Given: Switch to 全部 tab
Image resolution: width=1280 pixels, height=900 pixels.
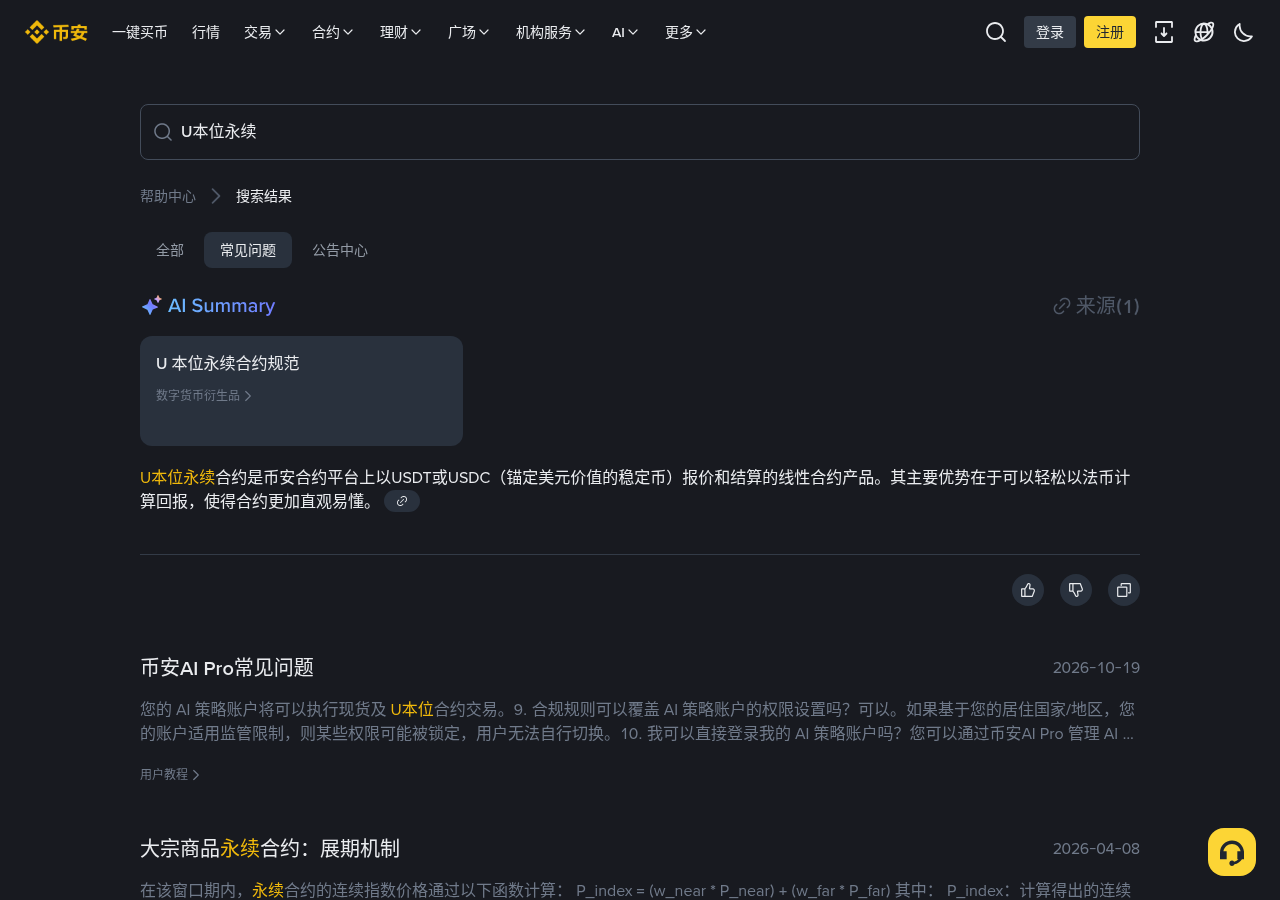Looking at the screenshot, I should pos(170,250).
